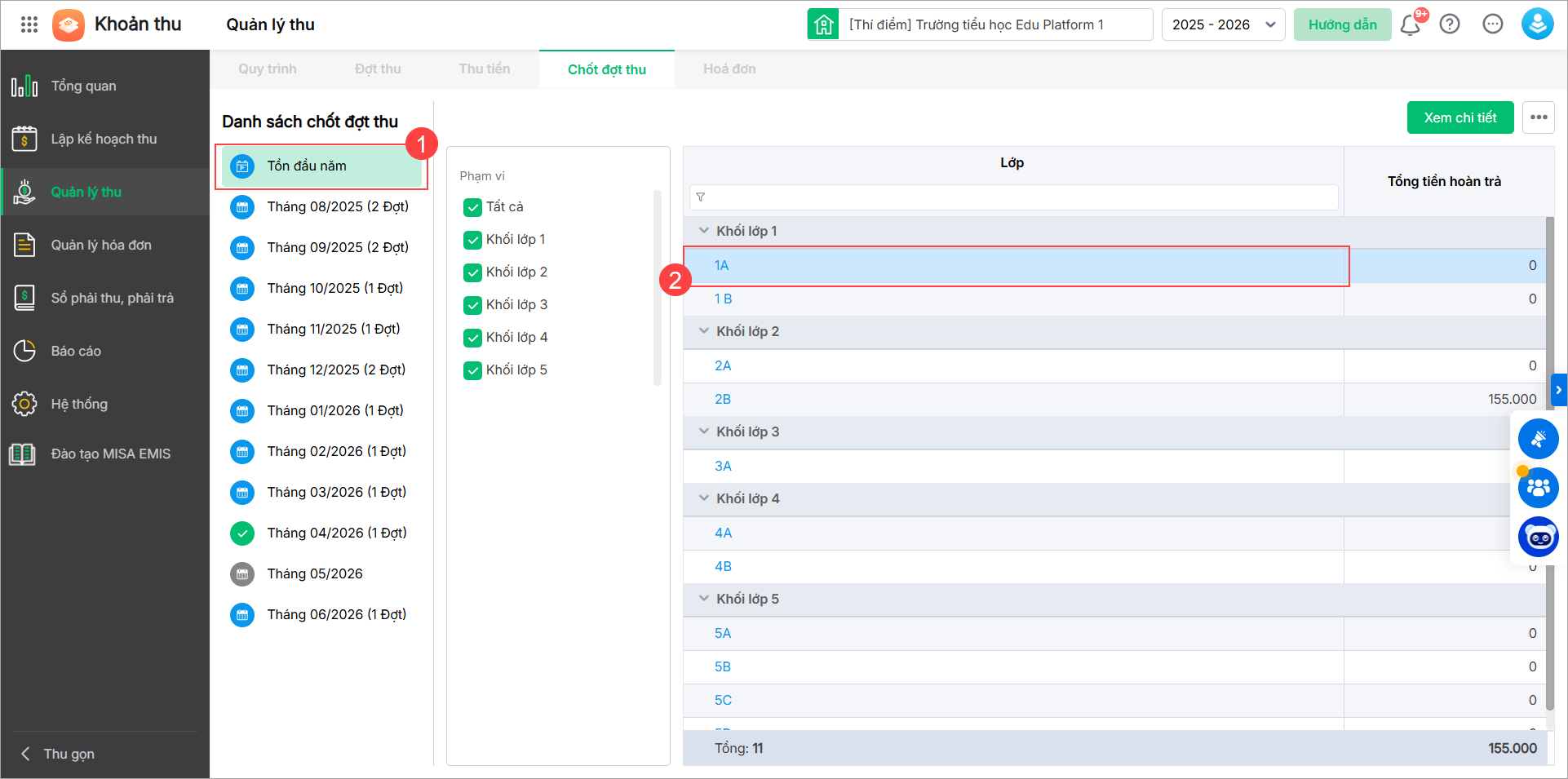Uncheck the Khối lớp 4 checkbox
Image resolution: width=1568 pixels, height=779 pixels.
(x=472, y=338)
